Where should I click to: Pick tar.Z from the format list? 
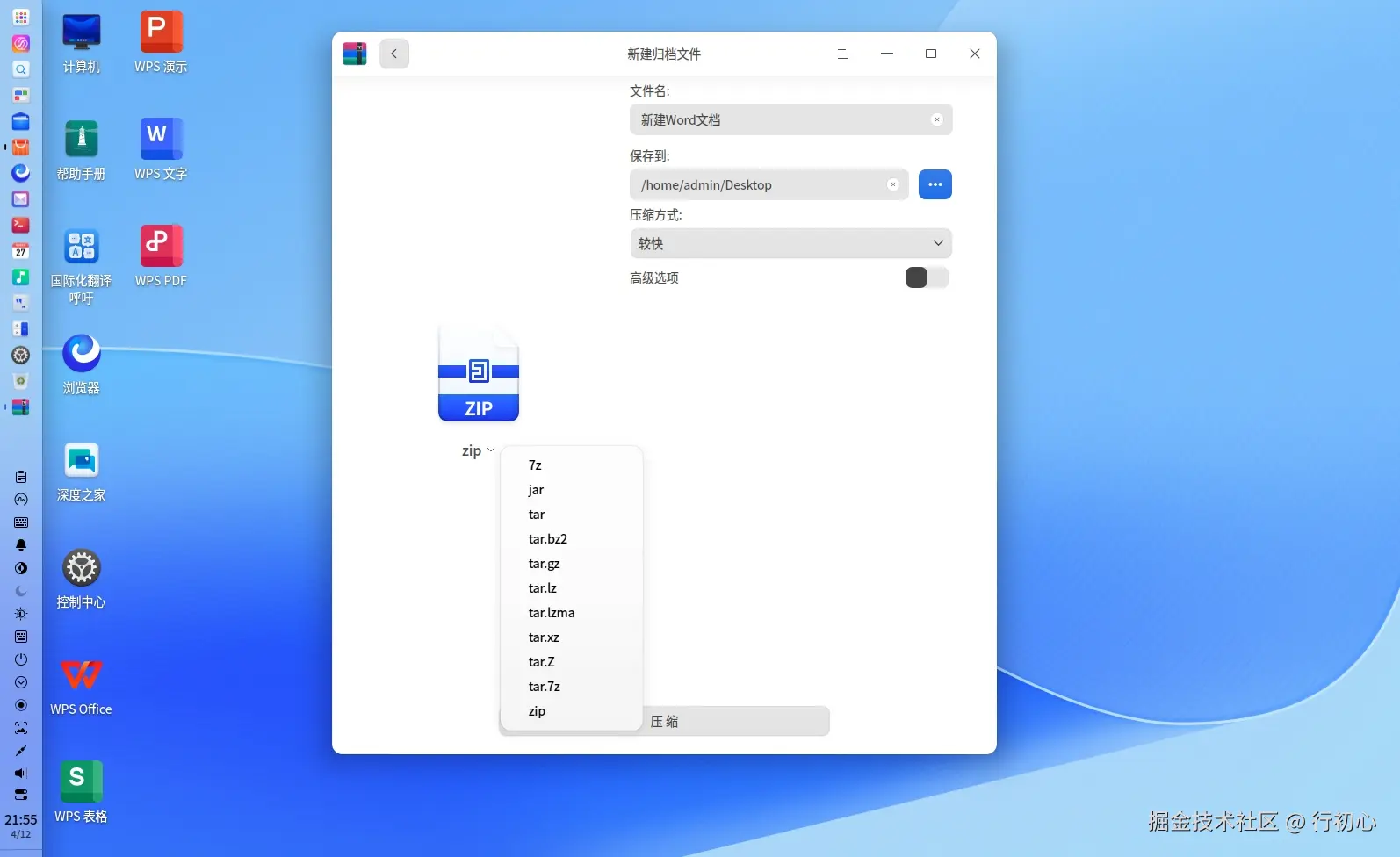tap(572, 662)
